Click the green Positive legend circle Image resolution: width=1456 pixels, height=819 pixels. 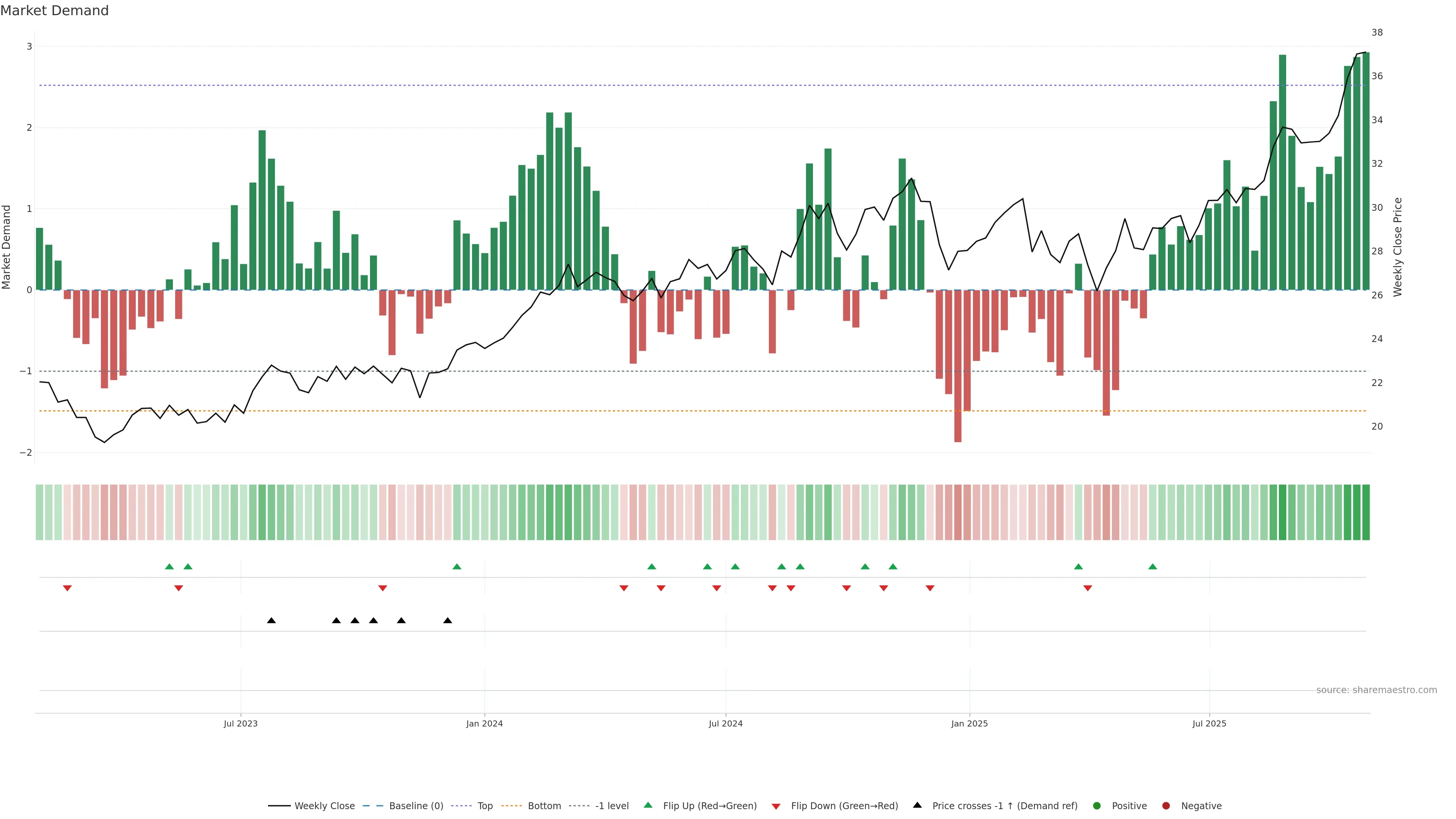pyautogui.click(x=1097, y=805)
